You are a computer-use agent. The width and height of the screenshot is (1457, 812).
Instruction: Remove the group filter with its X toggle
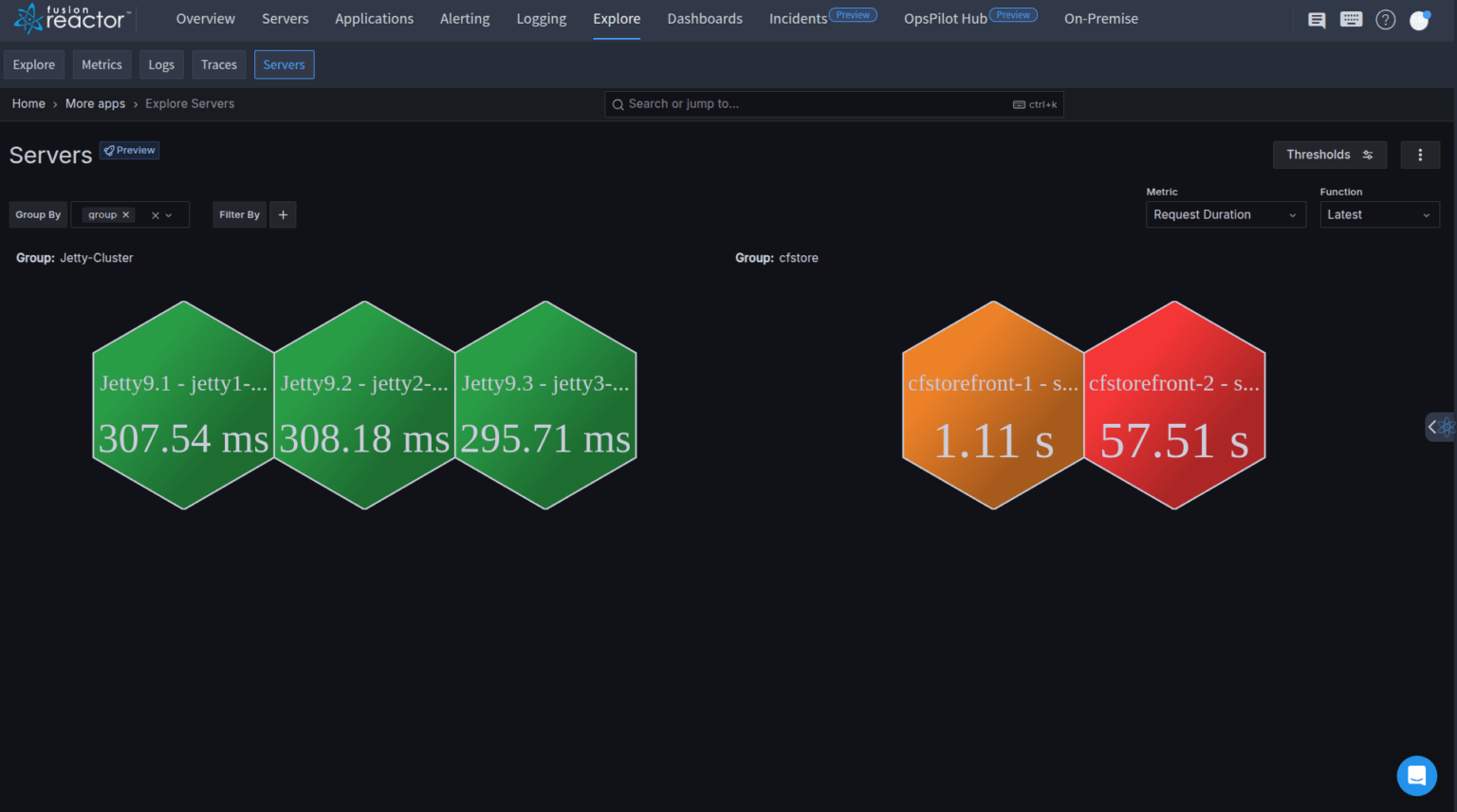coord(126,214)
